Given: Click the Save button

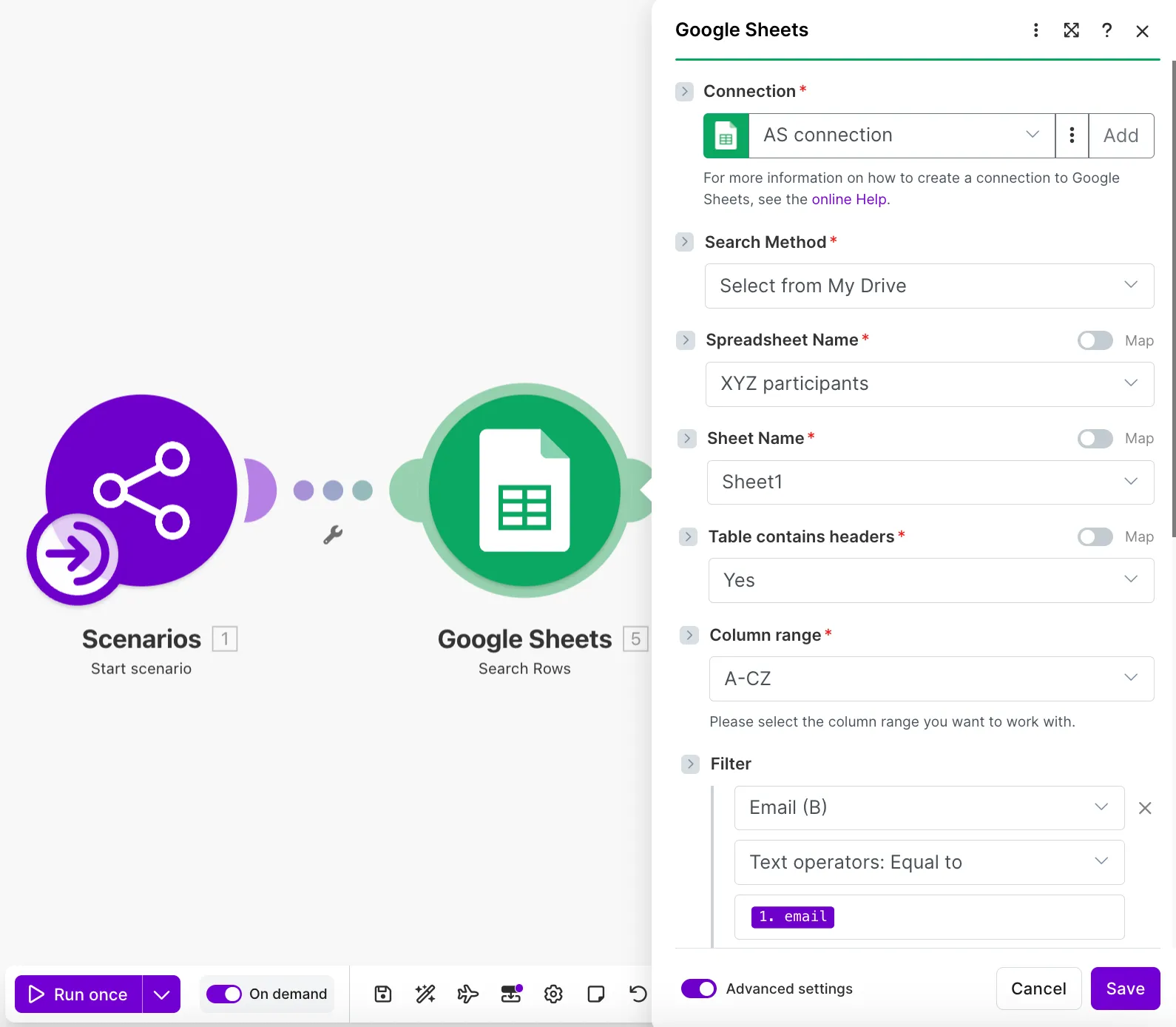Looking at the screenshot, I should click(1125, 989).
